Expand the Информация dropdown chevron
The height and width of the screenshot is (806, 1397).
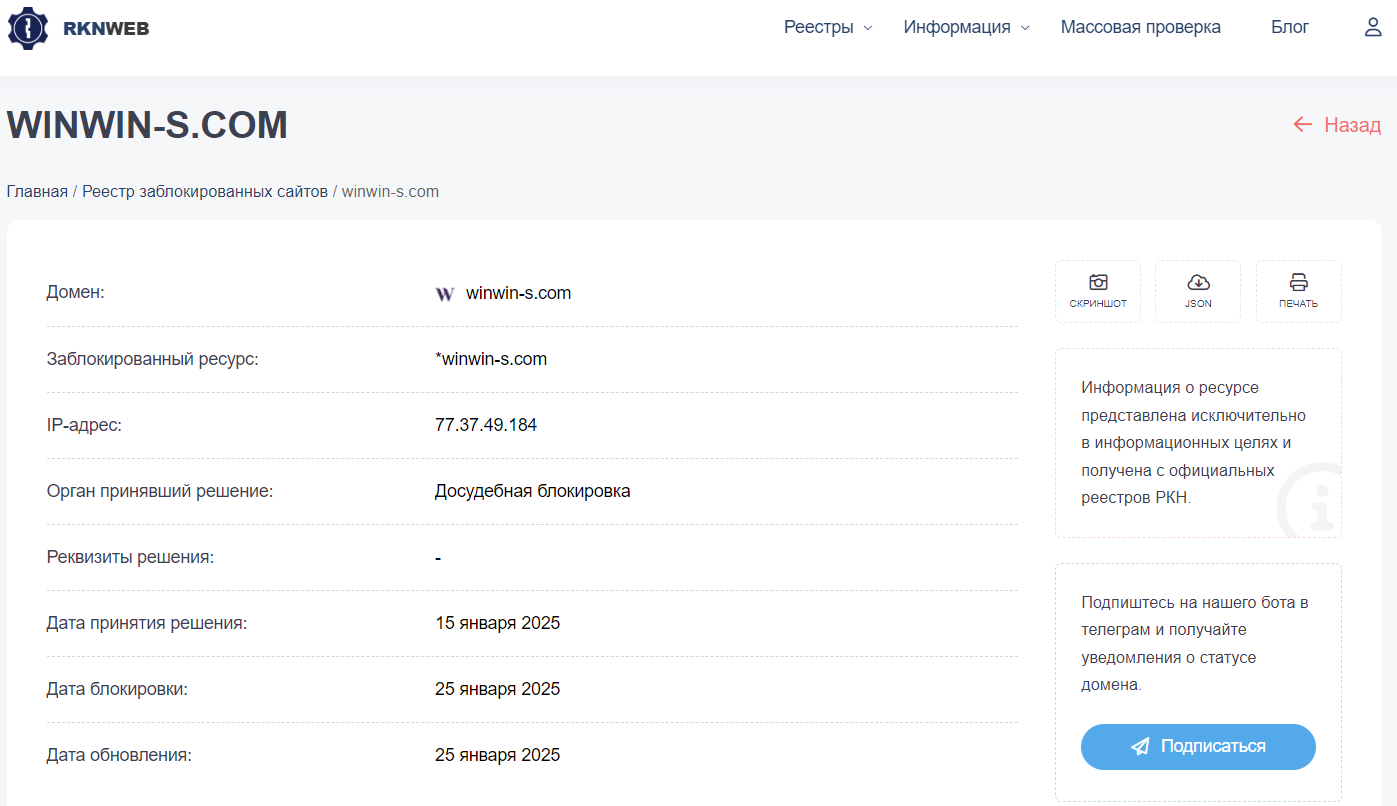[1025, 28]
